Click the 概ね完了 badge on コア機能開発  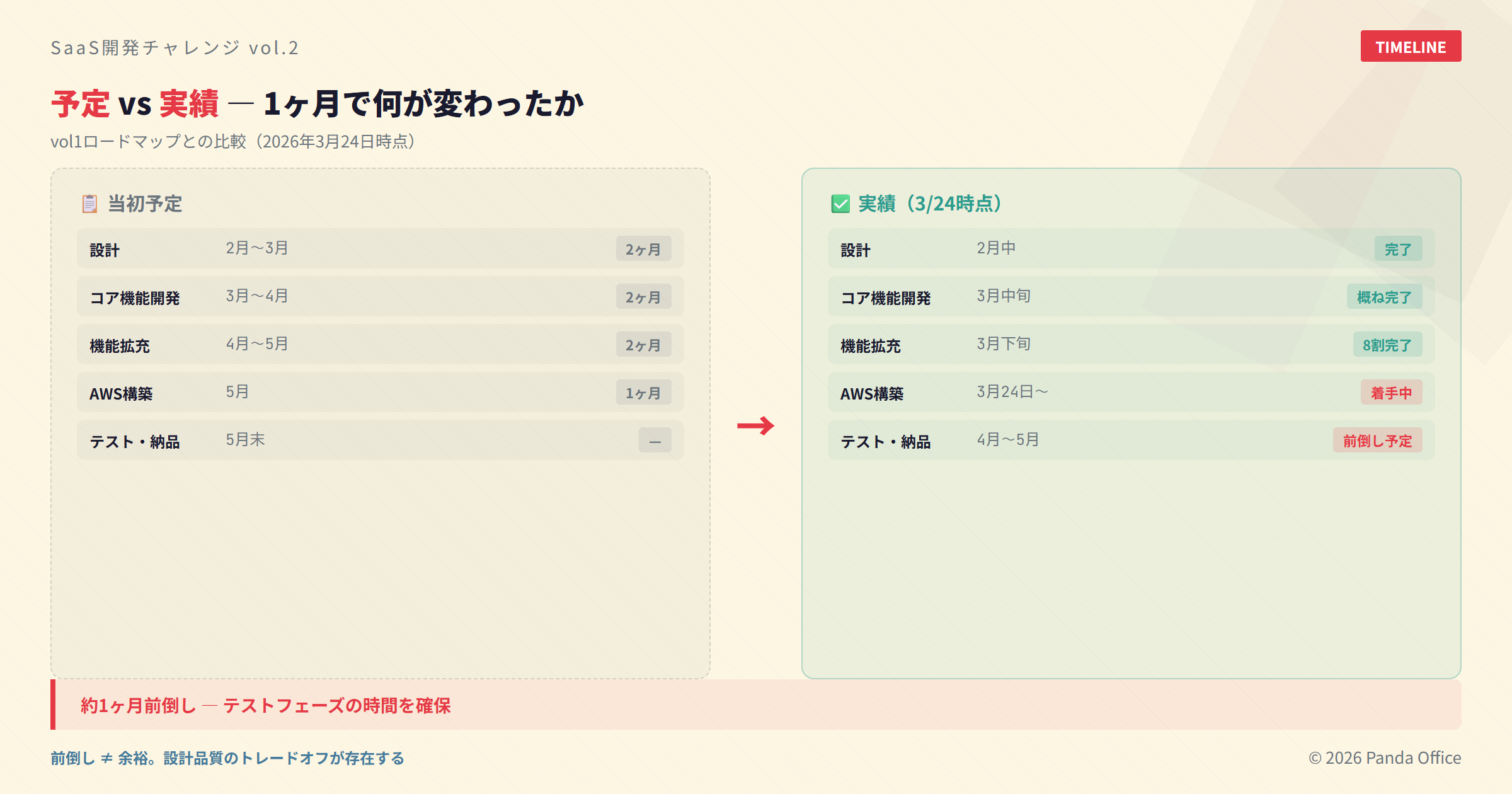1384,297
